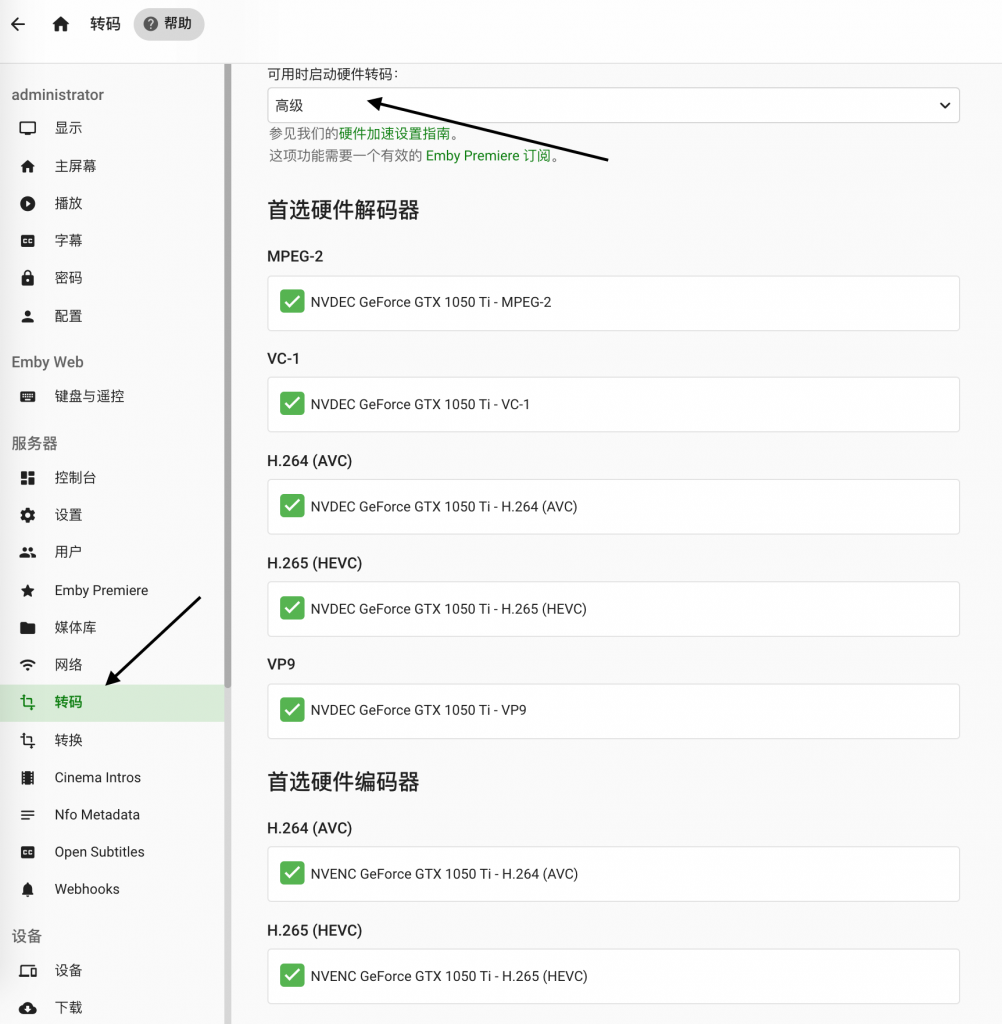The width and height of the screenshot is (1002, 1024).
Task: Click the 帮助 help button
Action: pyautogui.click(x=168, y=24)
